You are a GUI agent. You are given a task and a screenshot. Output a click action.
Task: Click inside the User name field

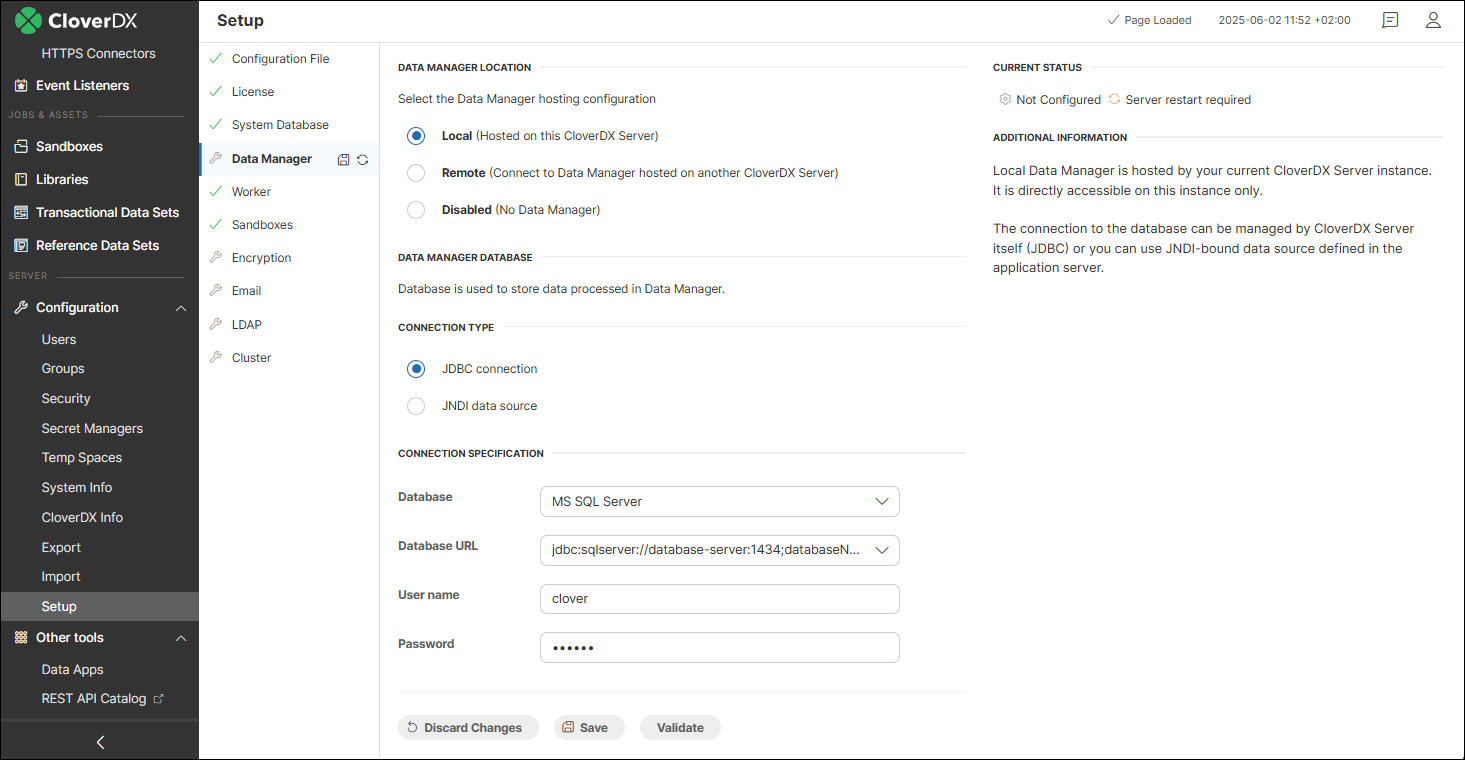click(x=719, y=598)
